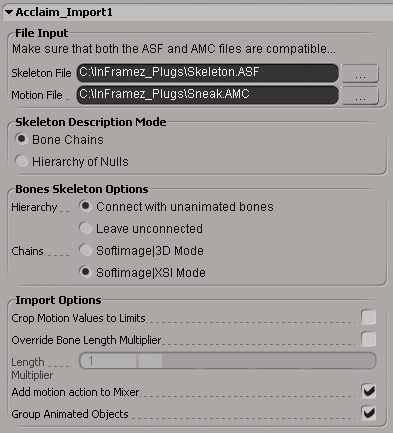The image size is (393, 433).
Task: Click the Hierarchy animation divot
Action: click(x=64, y=211)
